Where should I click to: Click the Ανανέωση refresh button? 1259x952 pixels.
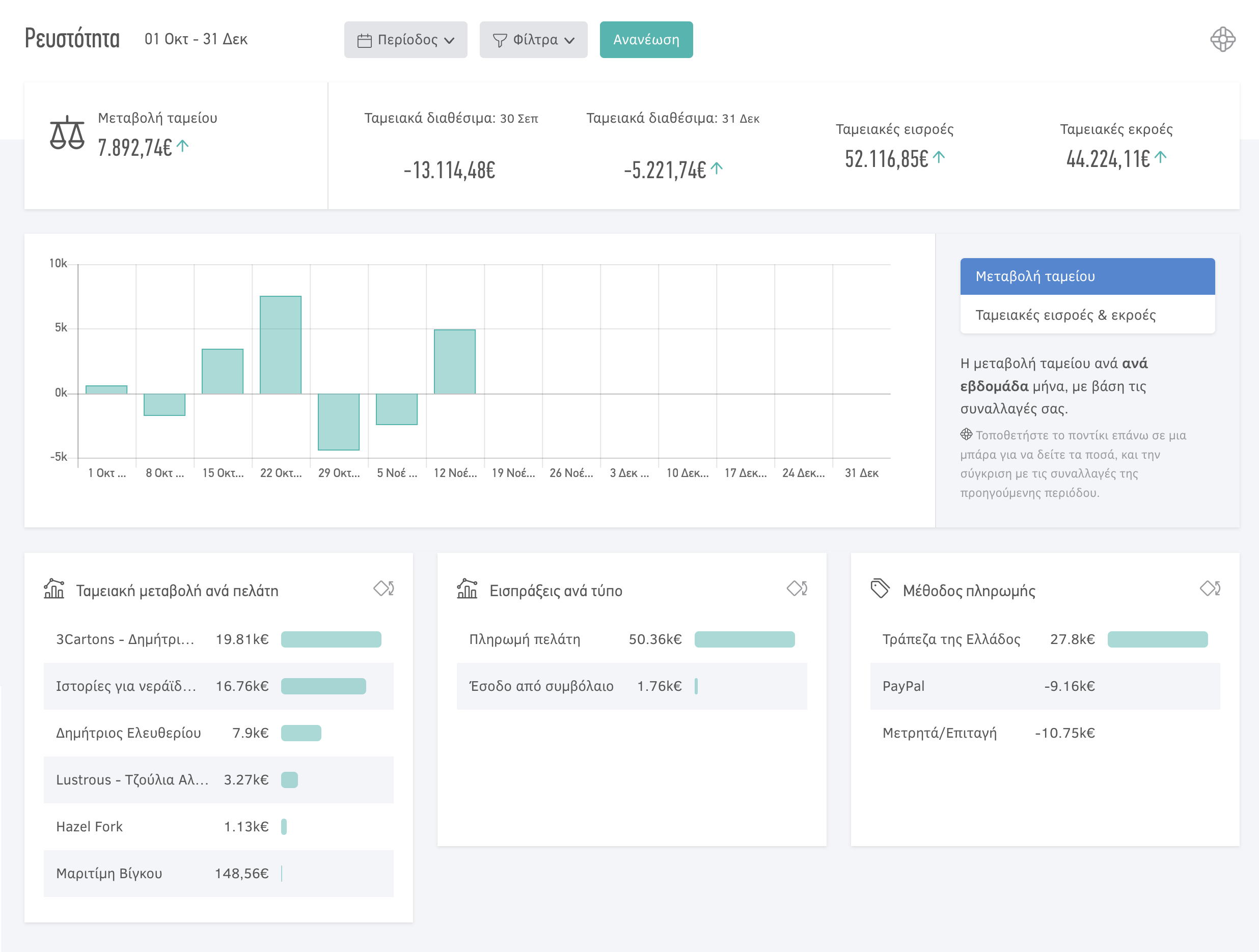646,40
